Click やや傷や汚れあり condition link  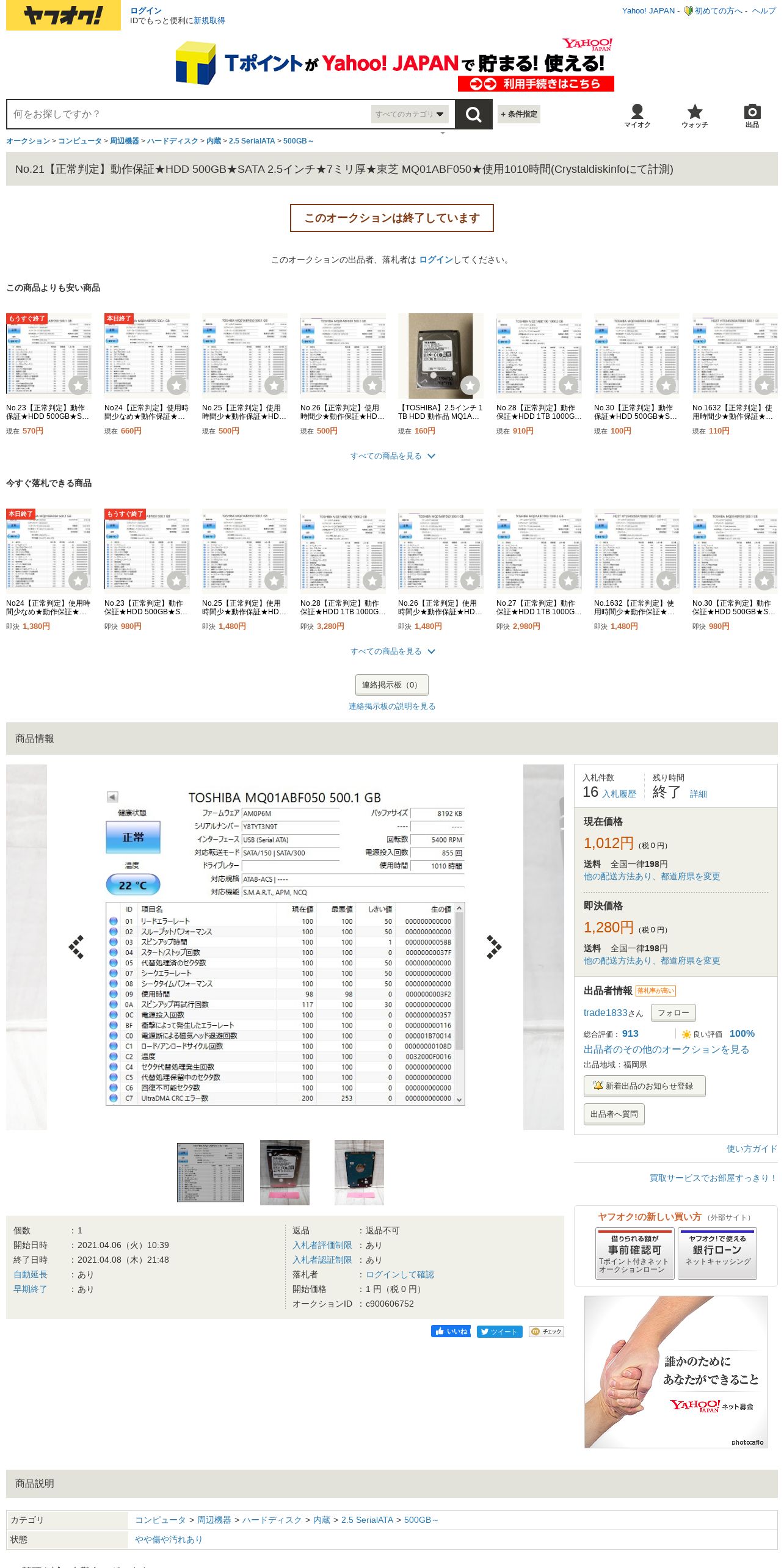pyautogui.click(x=169, y=1539)
